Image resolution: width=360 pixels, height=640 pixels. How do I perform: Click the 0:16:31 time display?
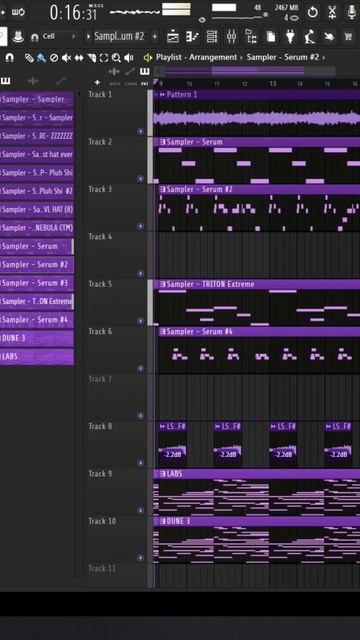pyautogui.click(x=73, y=13)
